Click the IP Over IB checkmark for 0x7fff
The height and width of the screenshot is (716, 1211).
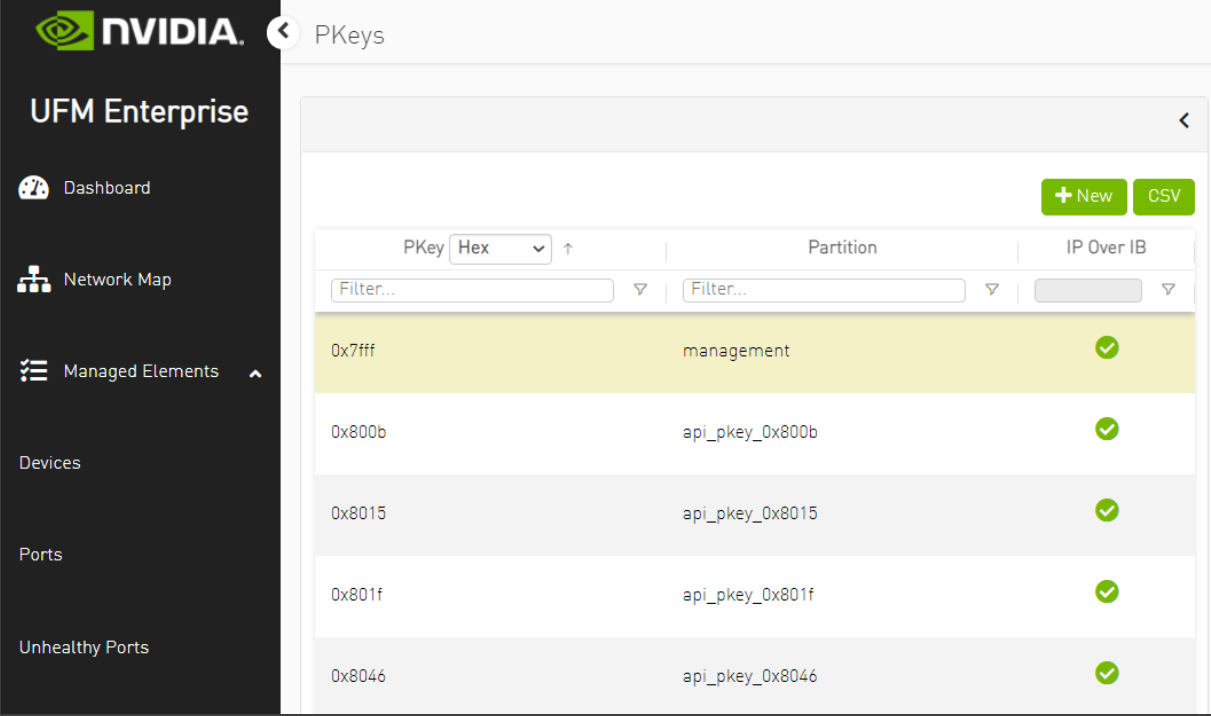click(x=1106, y=348)
